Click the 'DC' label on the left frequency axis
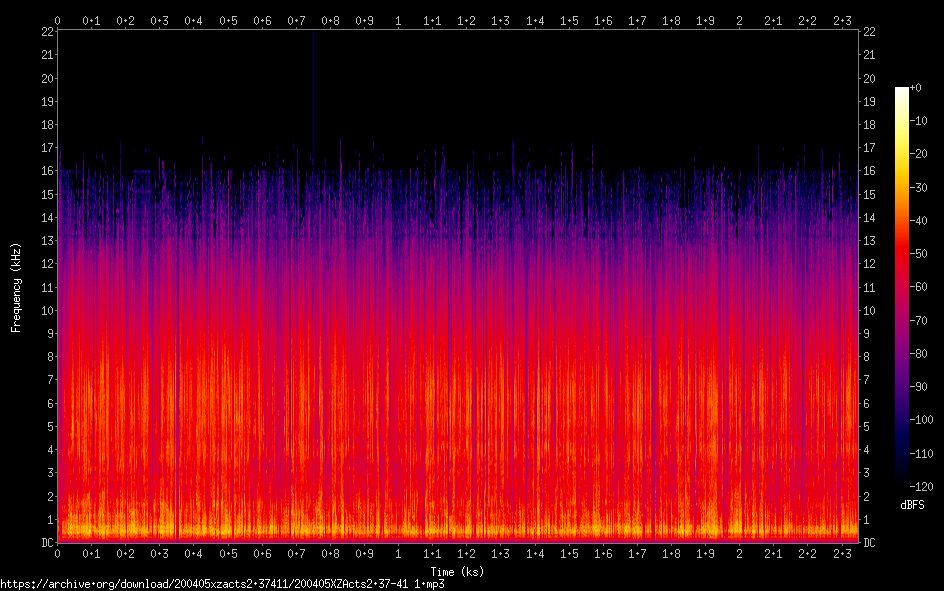 click(x=48, y=543)
